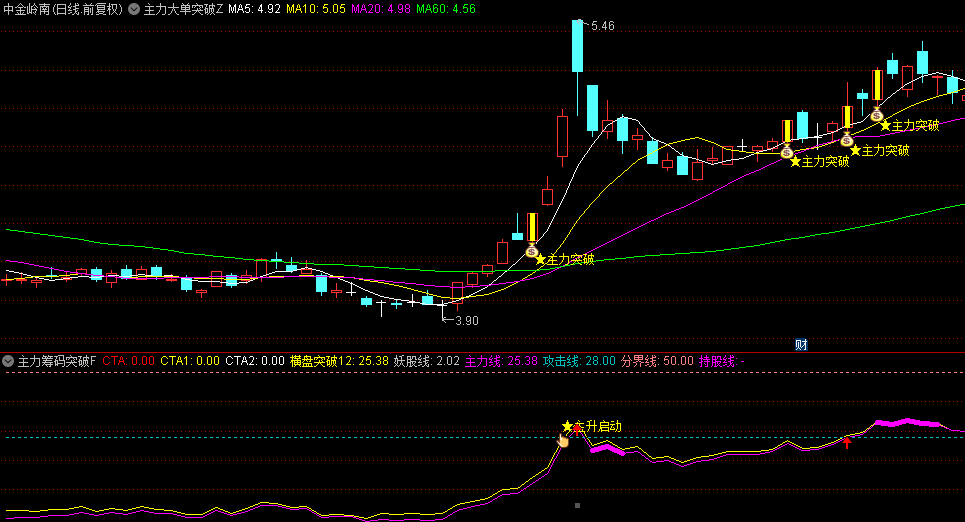
Task: Click the red up arrow in indicator panel
Action: (847, 441)
